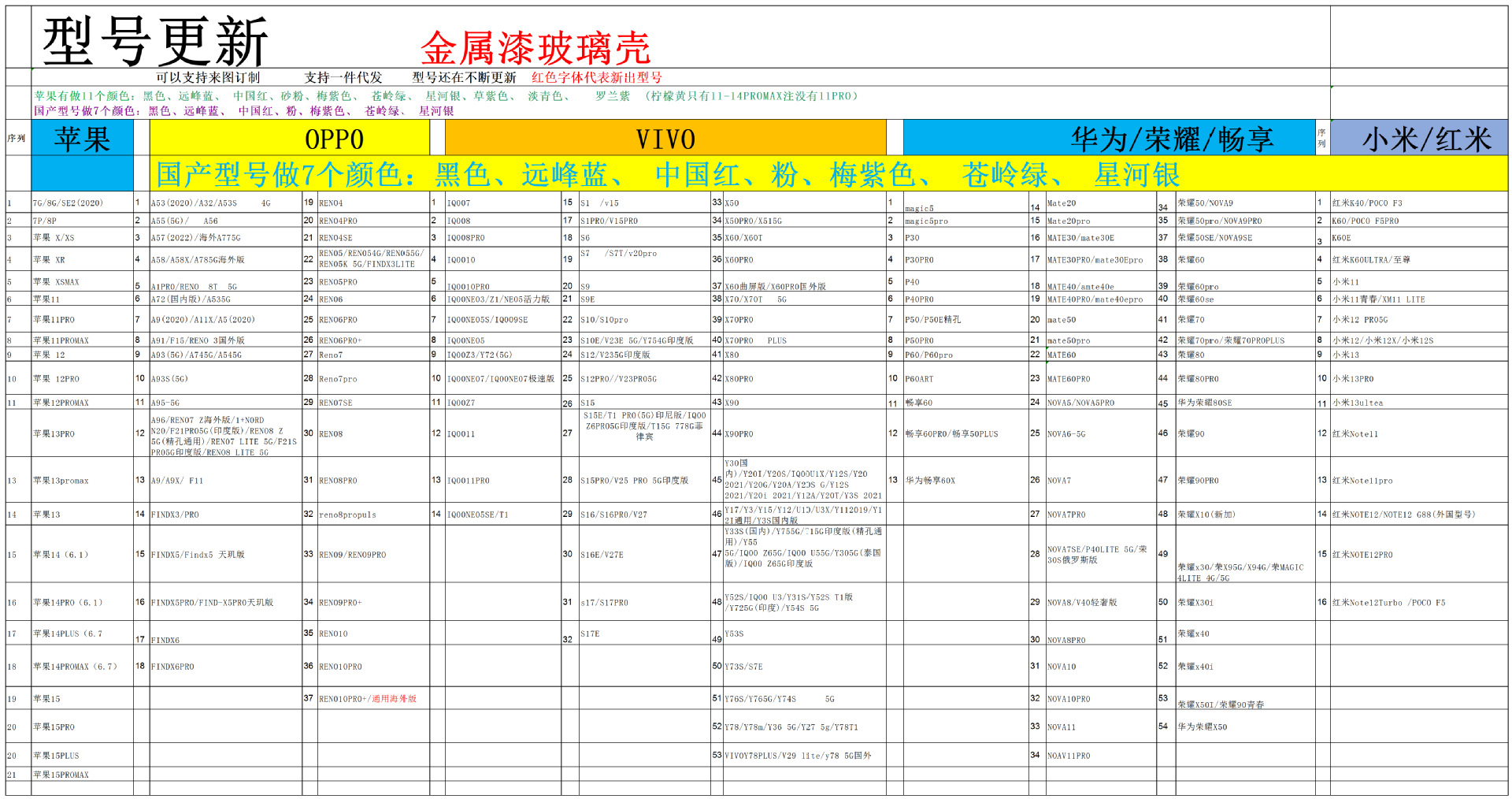Click the 型号更新 title text

pyautogui.click(x=155, y=41)
